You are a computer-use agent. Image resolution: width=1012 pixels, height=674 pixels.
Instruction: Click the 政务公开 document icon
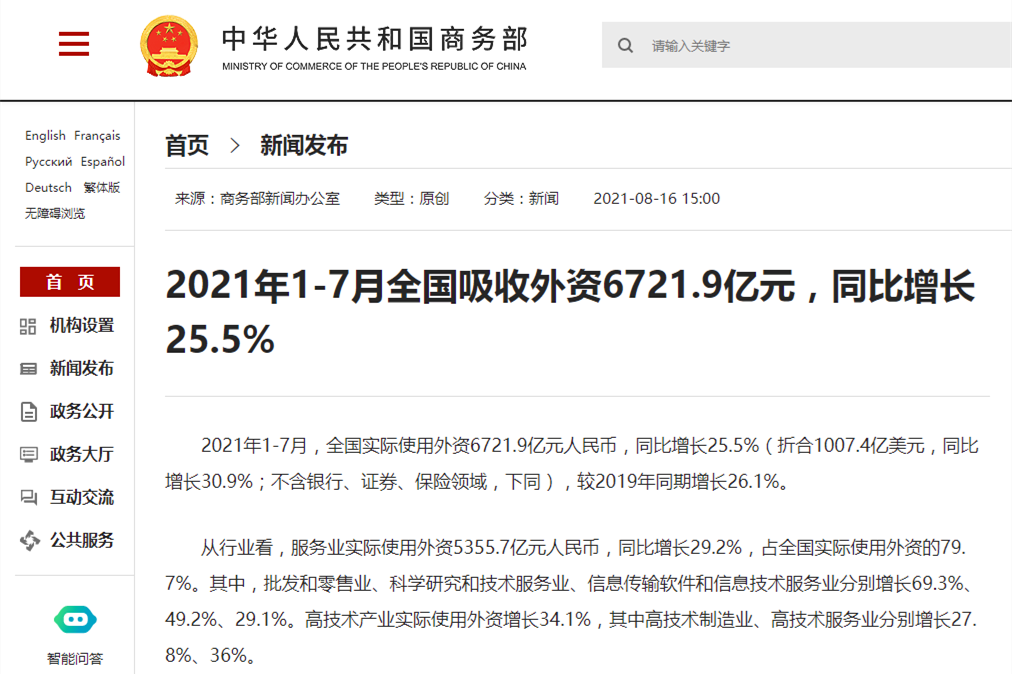[29, 412]
